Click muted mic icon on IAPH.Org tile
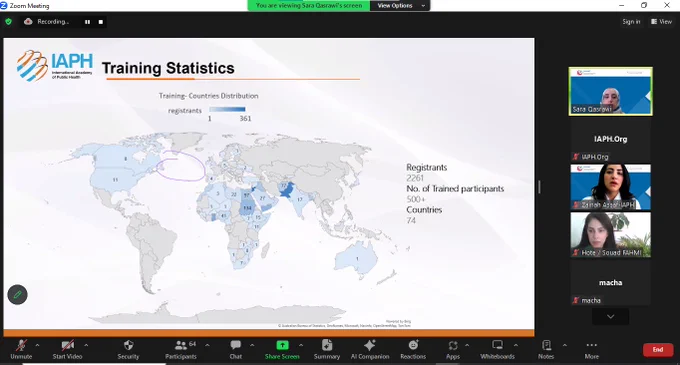 pyautogui.click(x=576, y=156)
